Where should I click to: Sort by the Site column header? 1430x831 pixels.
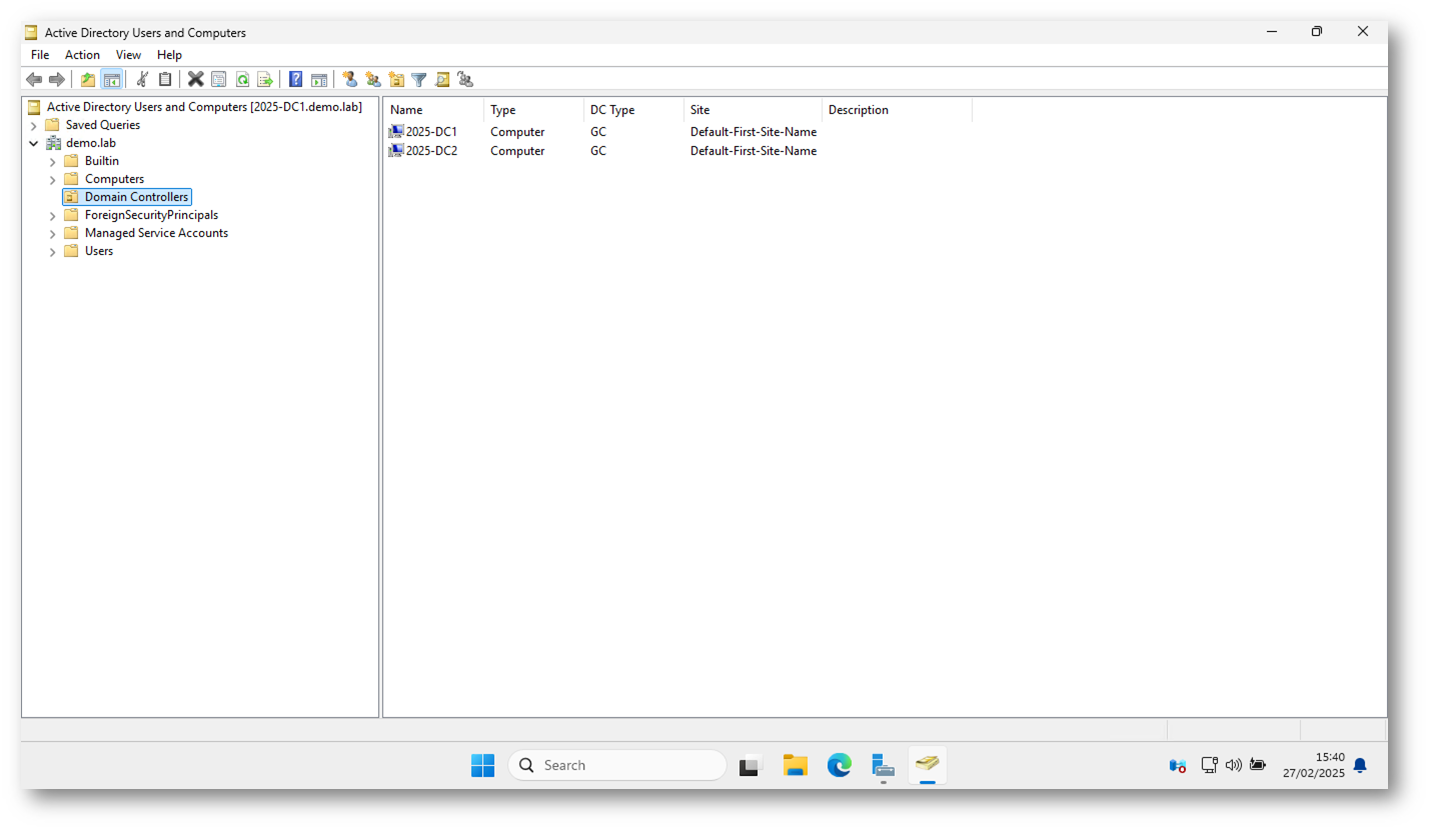click(x=753, y=110)
